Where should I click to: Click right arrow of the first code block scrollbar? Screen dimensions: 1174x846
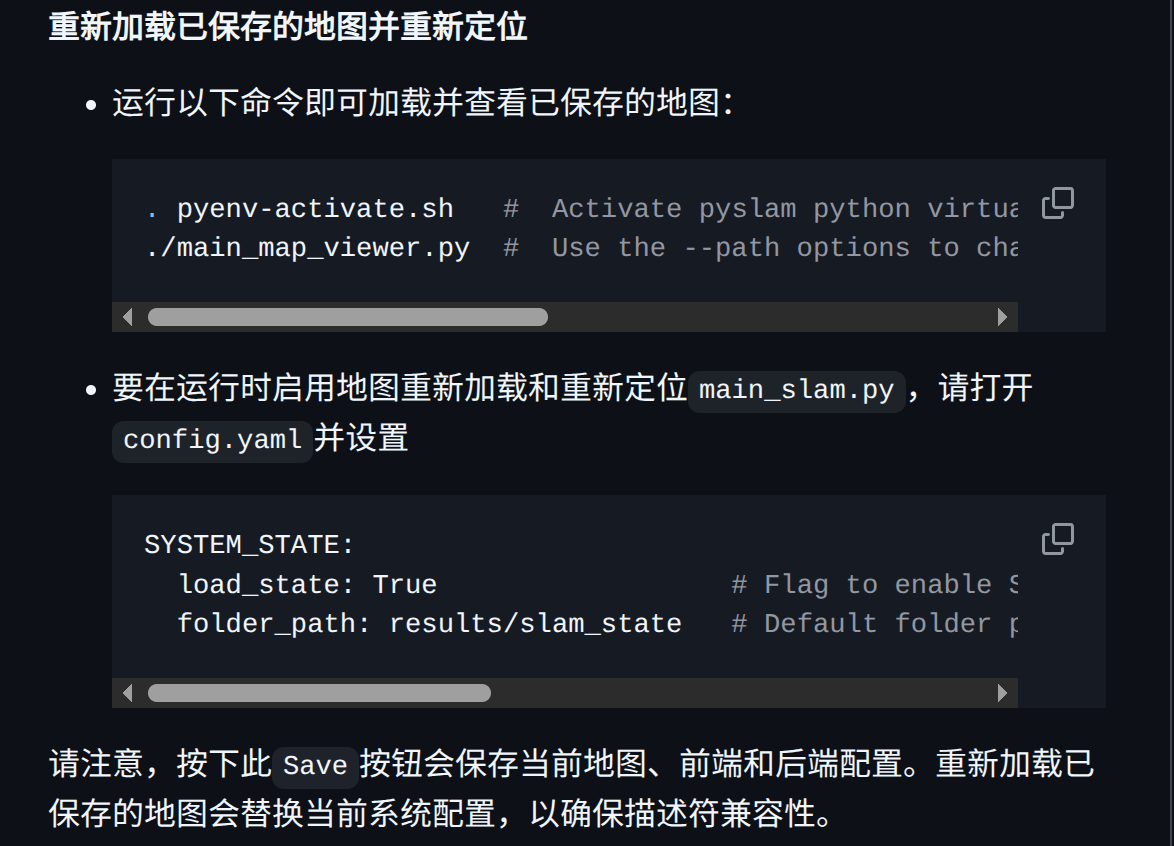click(x=1003, y=317)
